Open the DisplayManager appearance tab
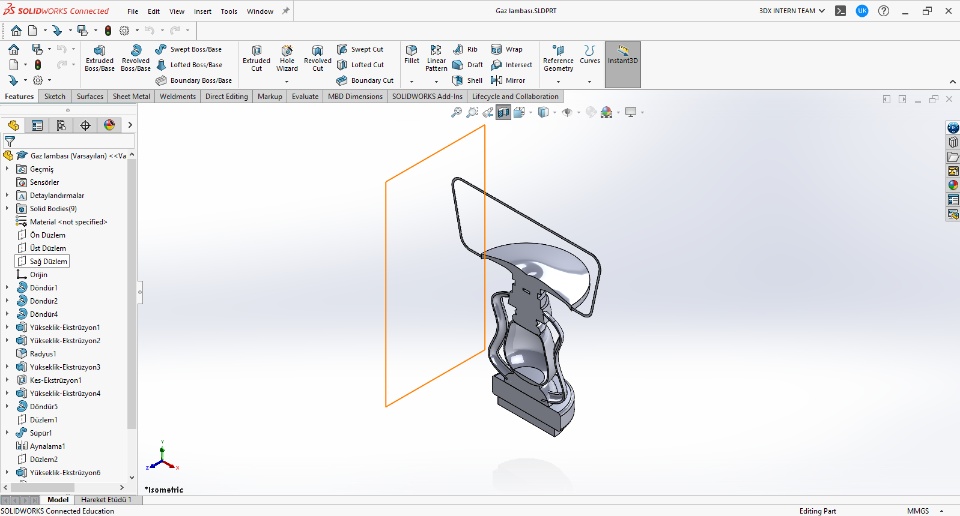Viewport: 960px width, 516px height. pos(110,125)
